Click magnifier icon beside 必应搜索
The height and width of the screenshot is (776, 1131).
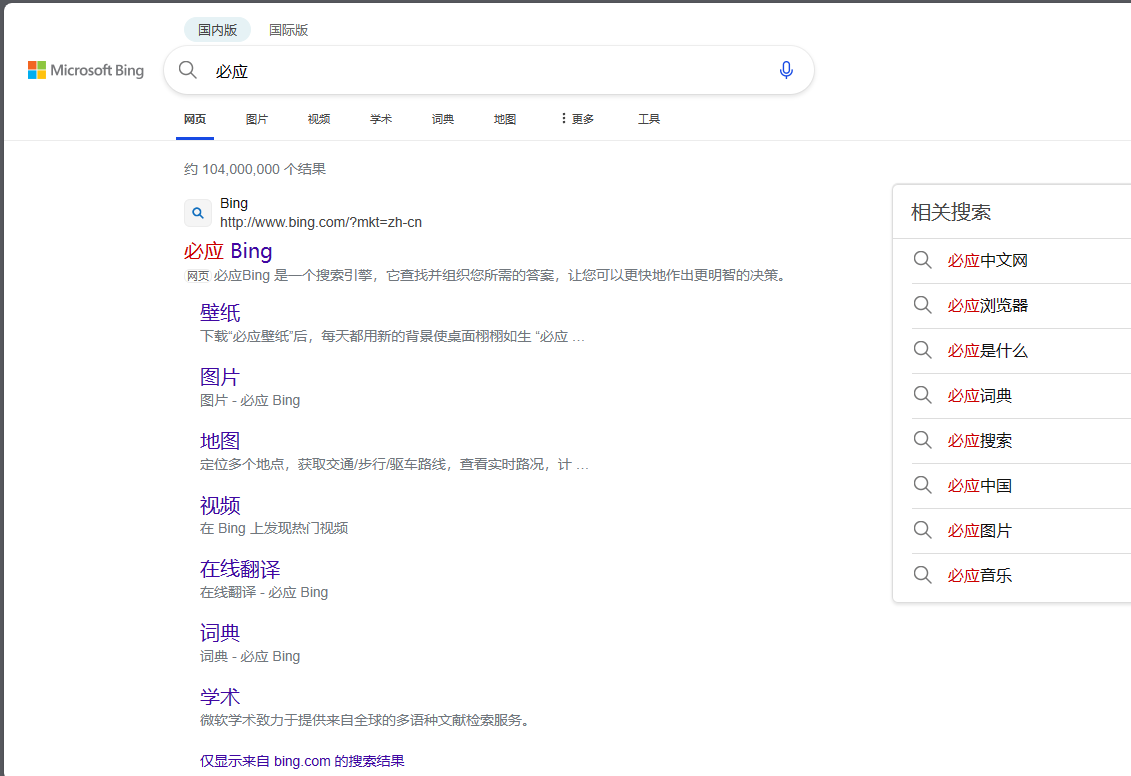click(x=923, y=440)
